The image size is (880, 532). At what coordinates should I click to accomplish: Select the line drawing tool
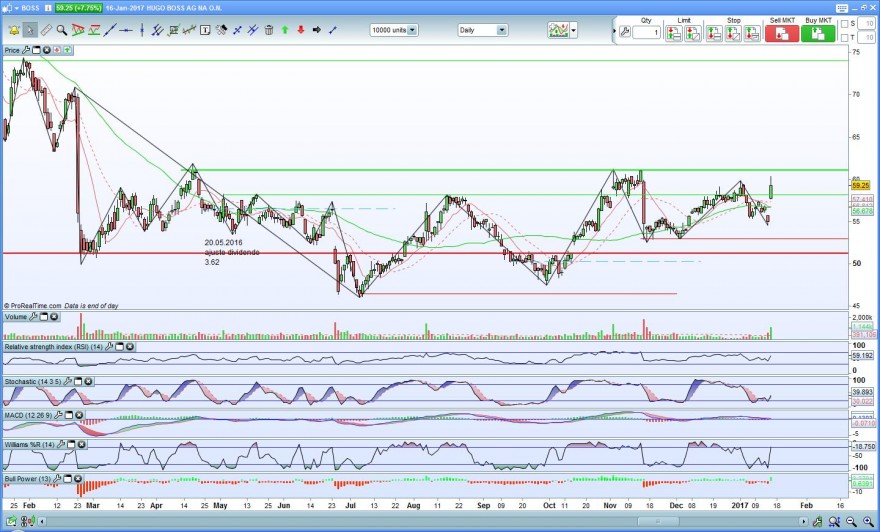[109, 30]
